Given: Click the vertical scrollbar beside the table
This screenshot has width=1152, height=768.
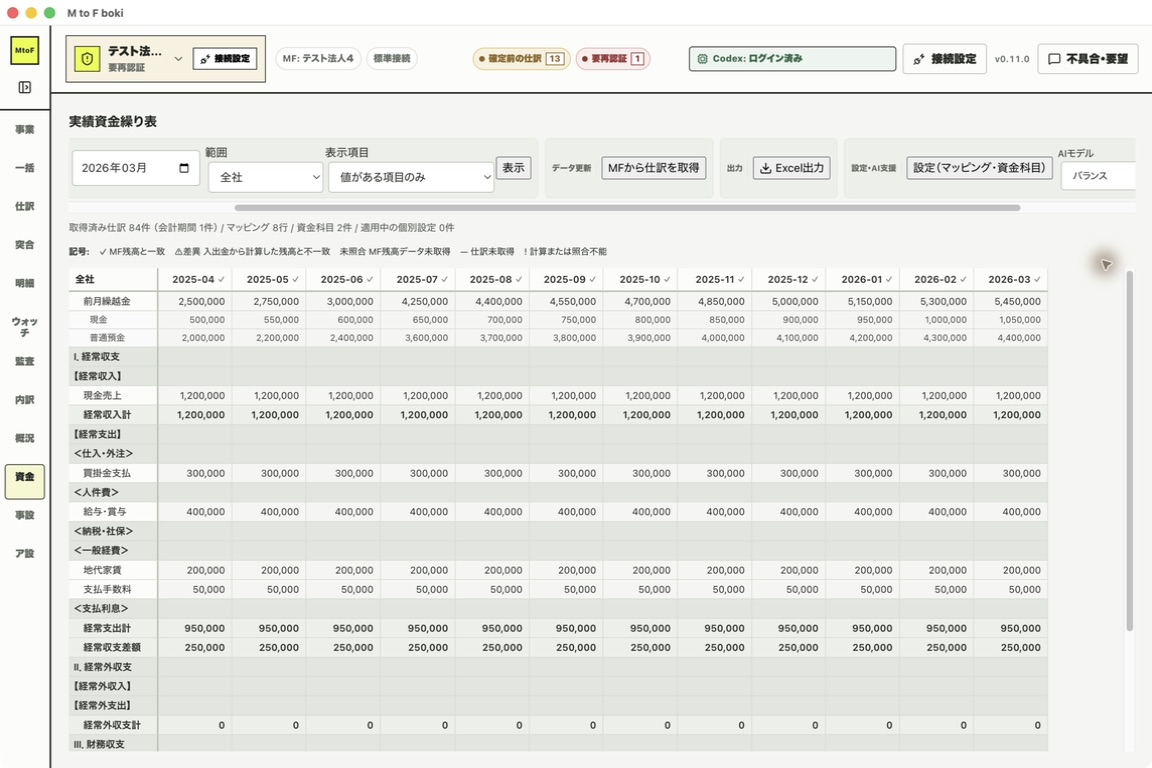Looking at the screenshot, I should point(1129,451).
